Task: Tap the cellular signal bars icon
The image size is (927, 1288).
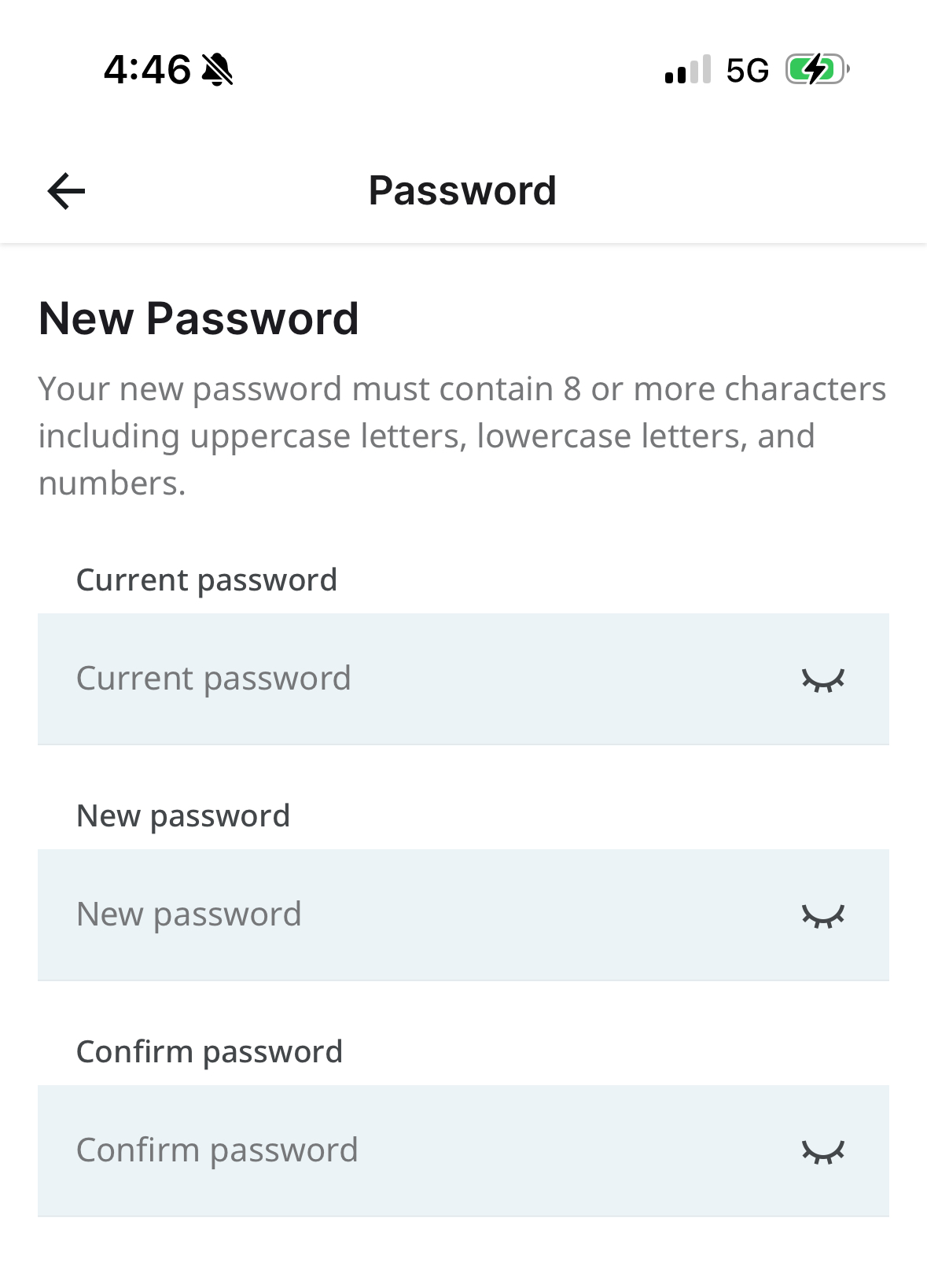Action: click(688, 69)
